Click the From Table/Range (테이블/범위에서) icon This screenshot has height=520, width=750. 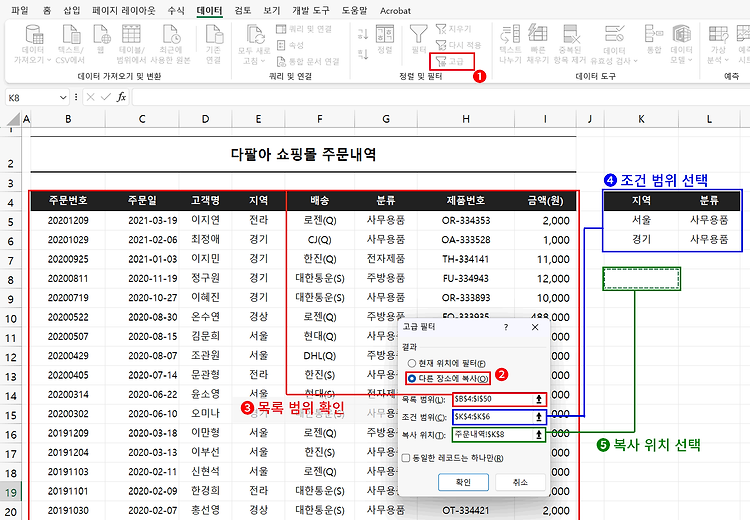tap(131, 34)
